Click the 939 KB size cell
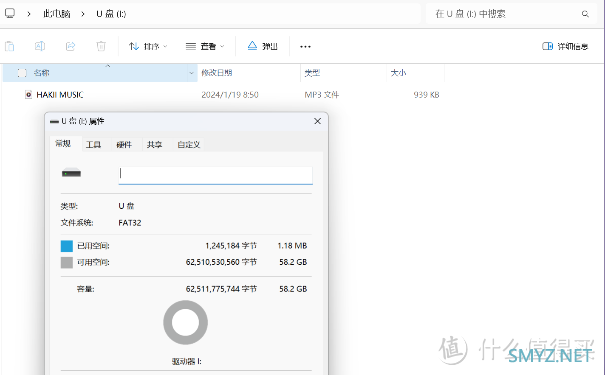Image resolution: width=605 pixels, height=375 pixels. click(x=426, y=95)
